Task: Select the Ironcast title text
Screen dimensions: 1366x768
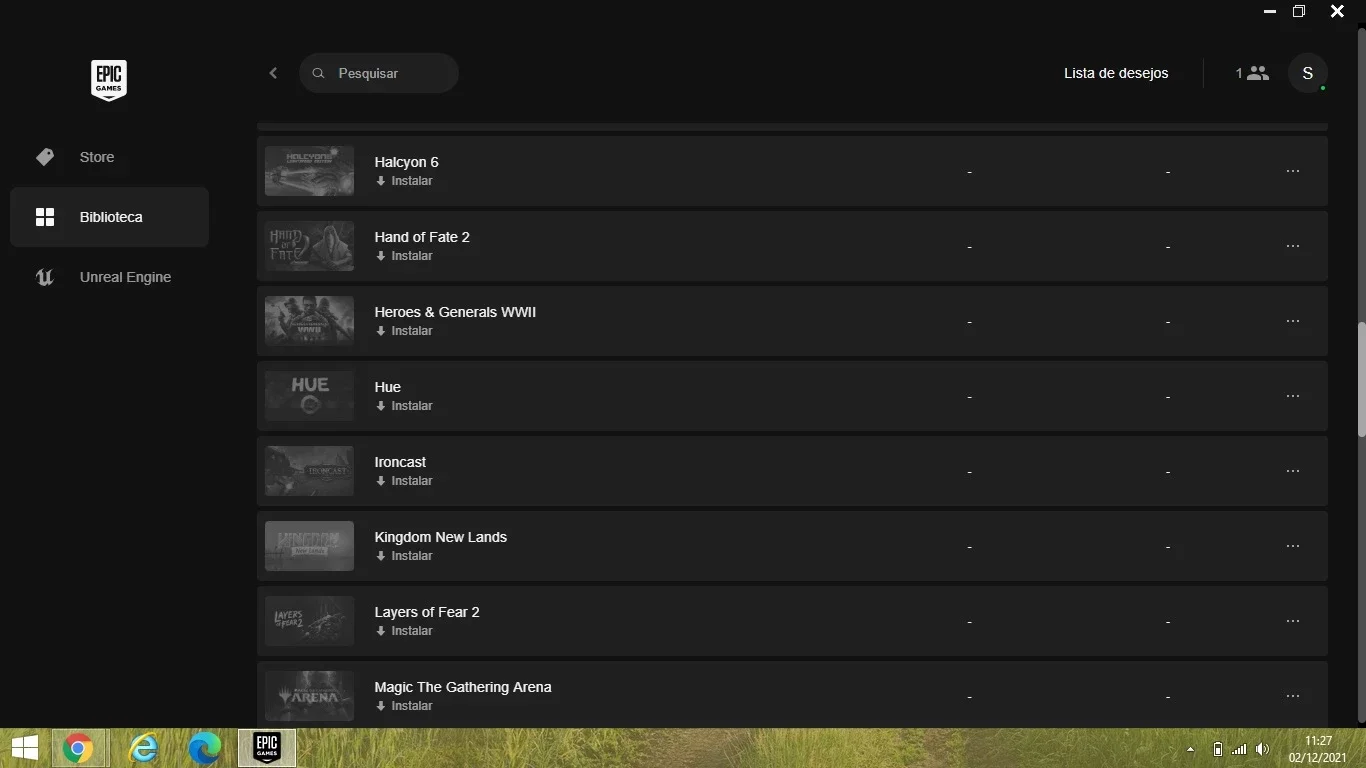Action: pyautogui.click(x=400, y=462)
